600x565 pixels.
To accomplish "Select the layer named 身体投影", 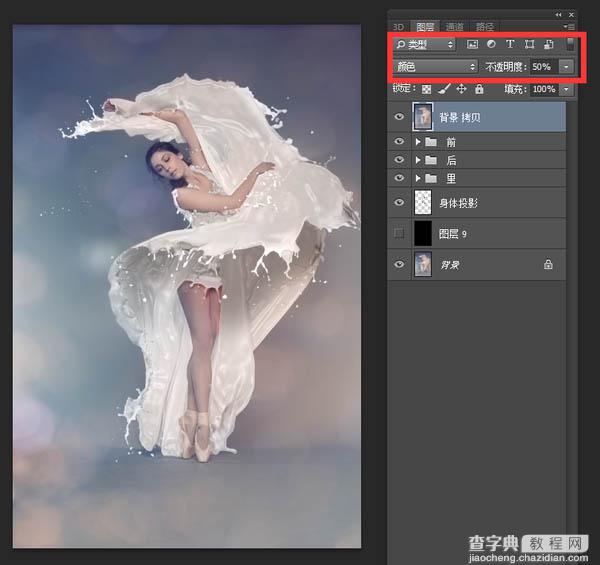I will click(458, 203).
